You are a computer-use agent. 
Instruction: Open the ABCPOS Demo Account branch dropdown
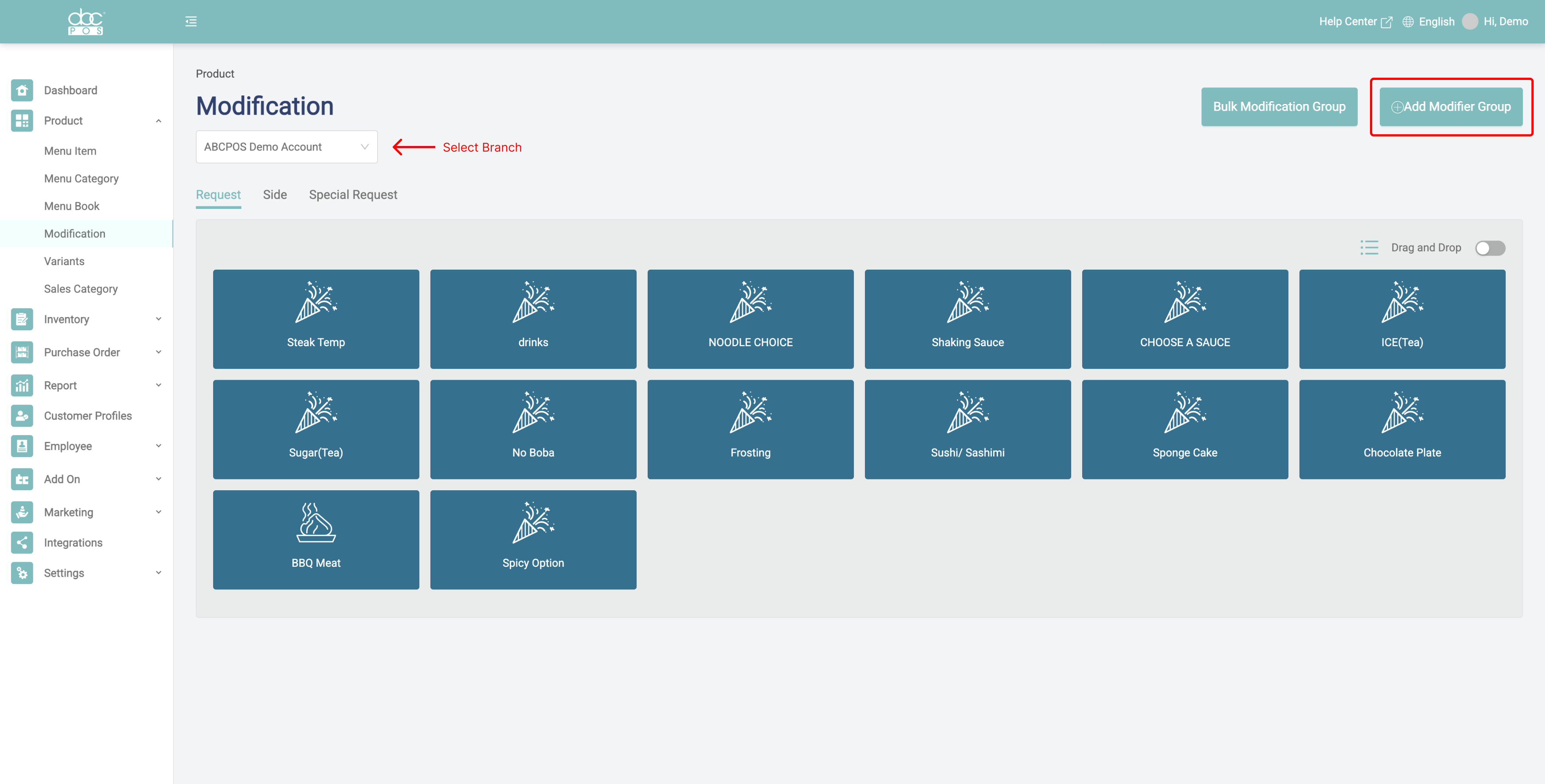287,147
